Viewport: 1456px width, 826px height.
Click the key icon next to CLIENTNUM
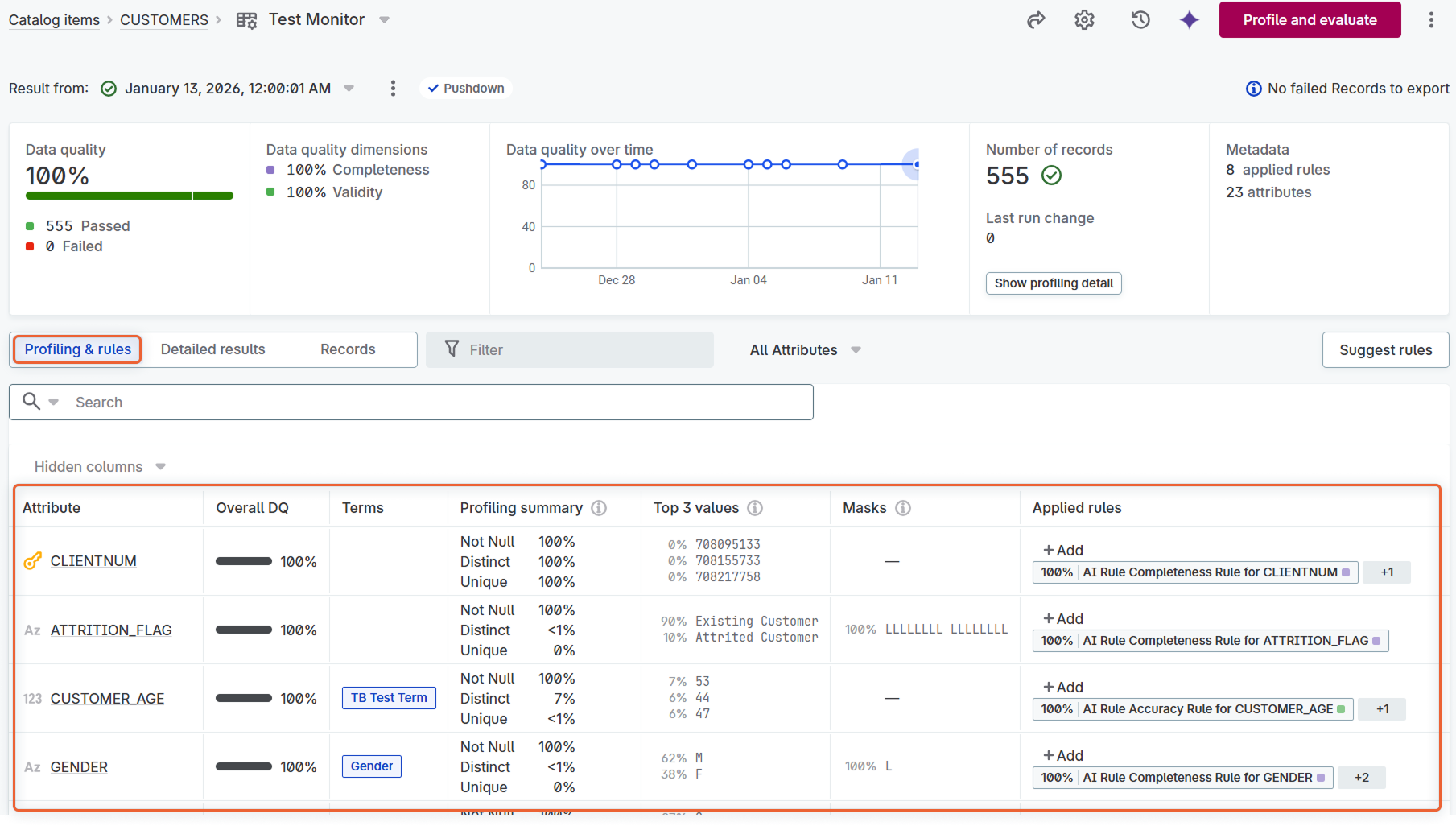click(32, 560)
